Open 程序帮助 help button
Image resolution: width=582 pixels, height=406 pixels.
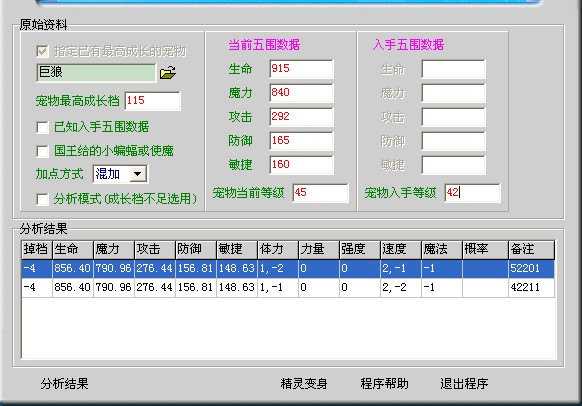coord(384,384)
